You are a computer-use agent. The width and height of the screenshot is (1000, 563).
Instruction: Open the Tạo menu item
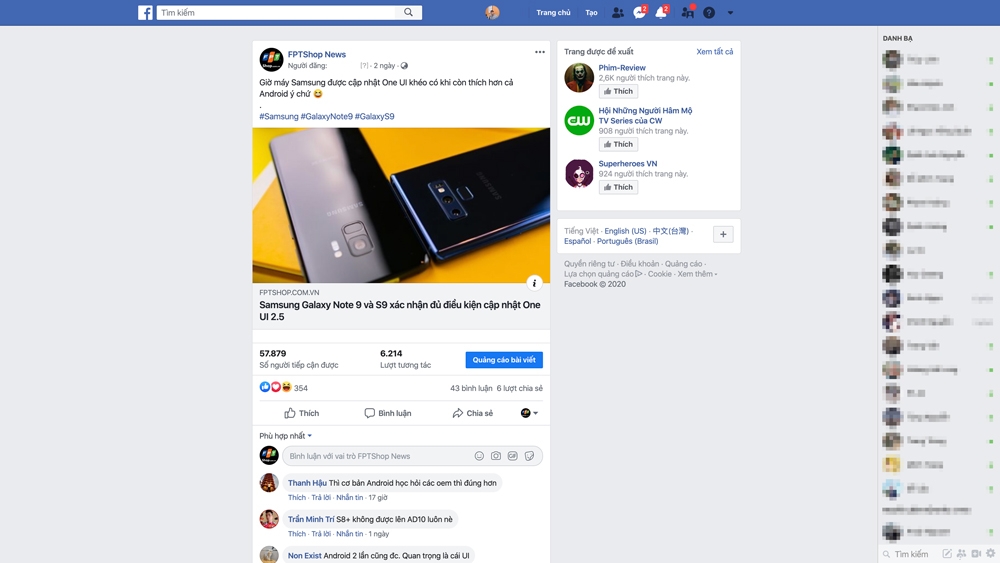click(591, 13)
